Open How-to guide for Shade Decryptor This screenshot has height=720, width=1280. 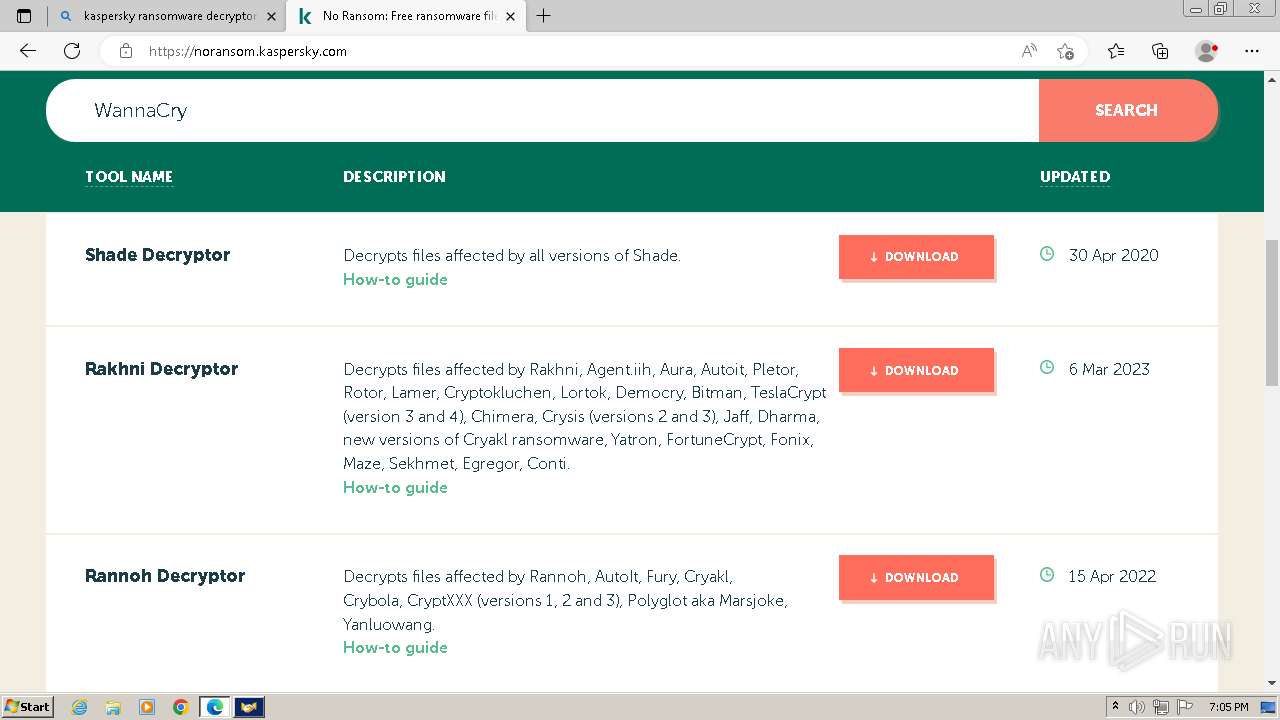[x=395, y=280]
